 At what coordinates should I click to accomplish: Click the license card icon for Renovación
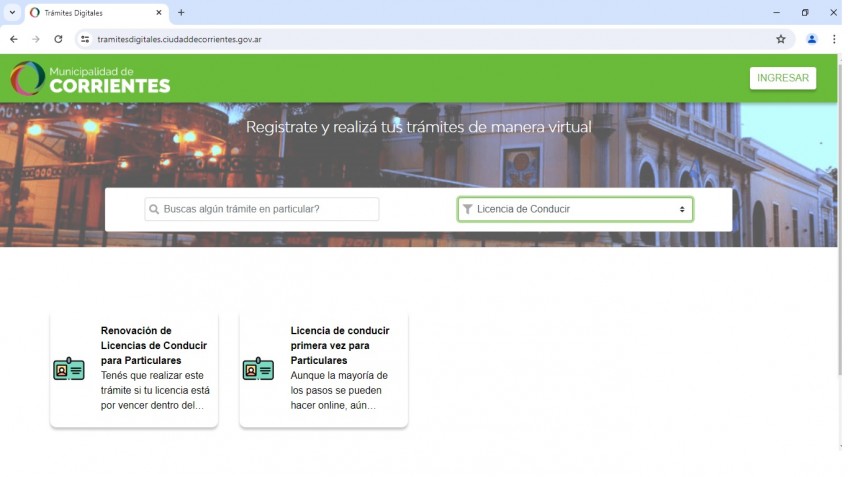click(x=69, y=369)
